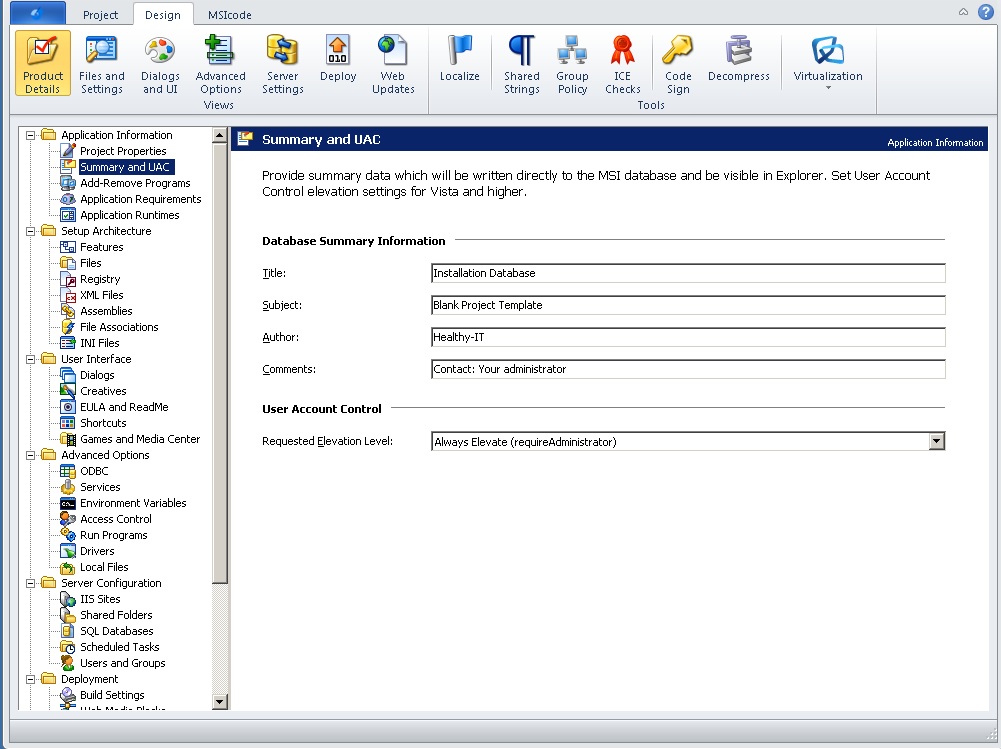Screen dimensions: 1001x749
Task: Open the Code Sign tool
Action: click(678, 63)
